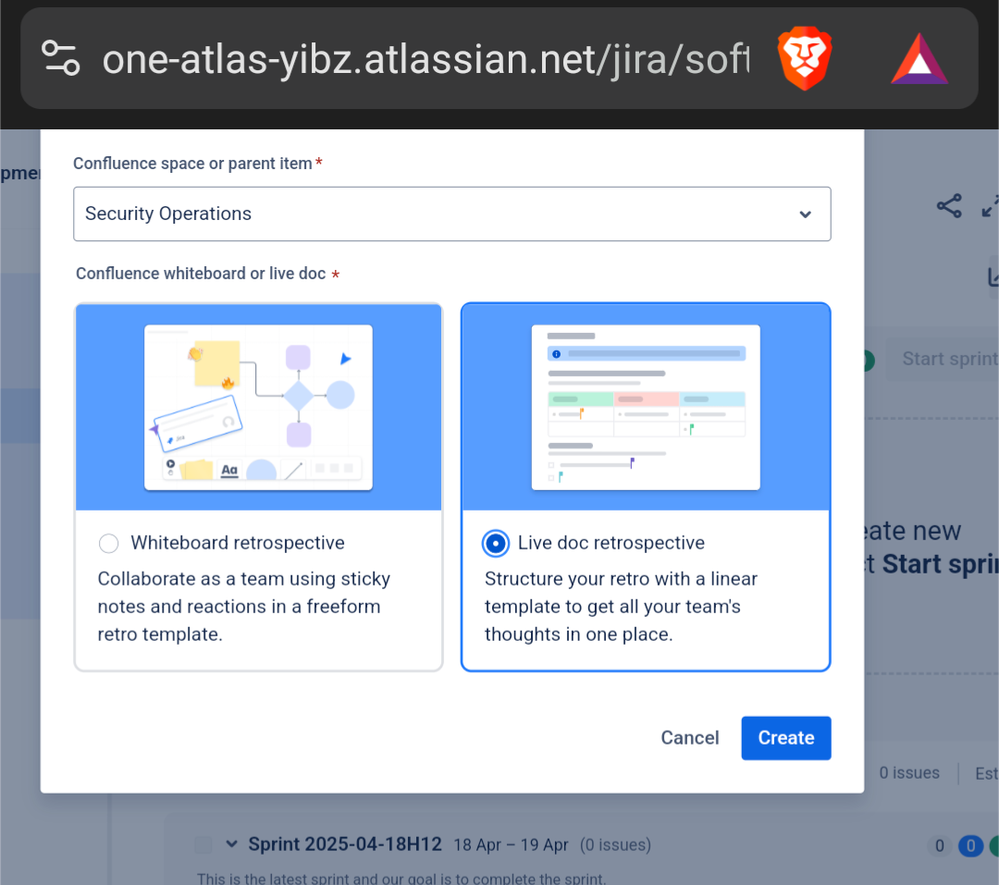999x885 pixels.
Task: Select the Whiteboard retrospective preview image
Action: (x=258, y=406)
